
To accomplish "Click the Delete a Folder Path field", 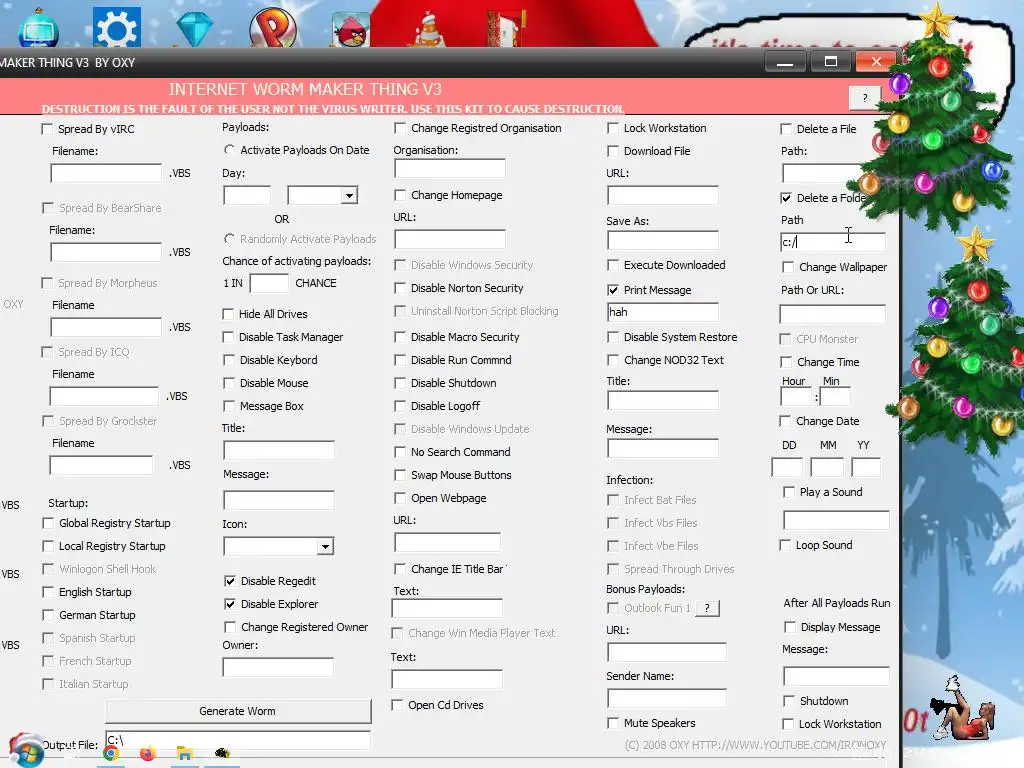I will [833, 242].
